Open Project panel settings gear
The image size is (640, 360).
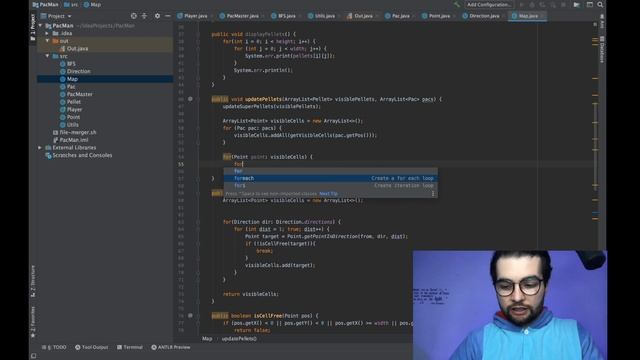pos(157,16)
